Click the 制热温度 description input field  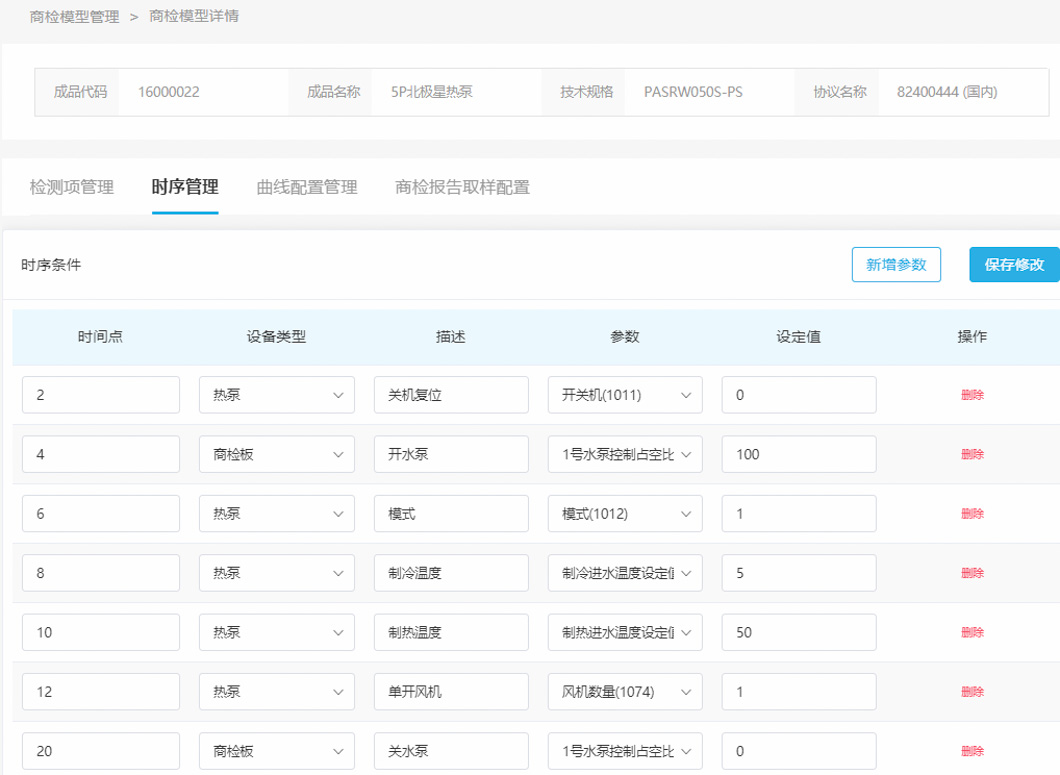click(450, 631)
